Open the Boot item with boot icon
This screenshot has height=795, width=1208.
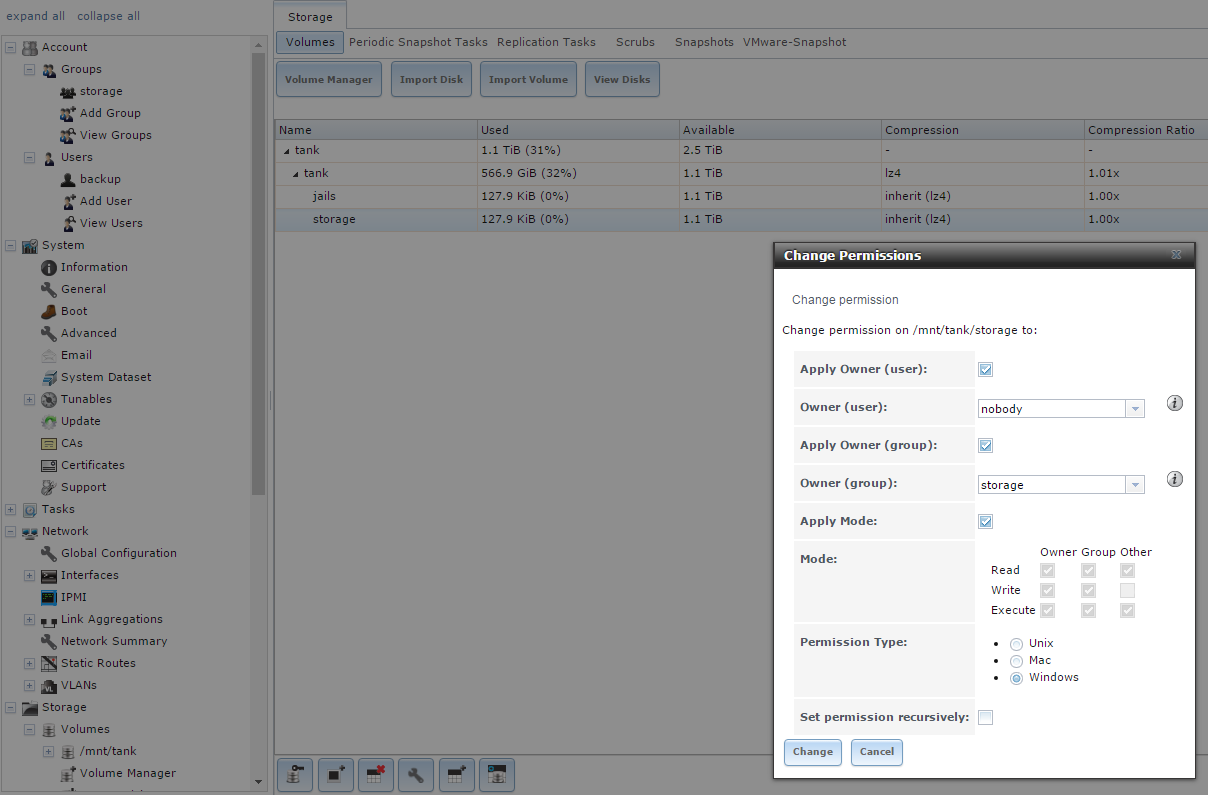click(74, 311)
